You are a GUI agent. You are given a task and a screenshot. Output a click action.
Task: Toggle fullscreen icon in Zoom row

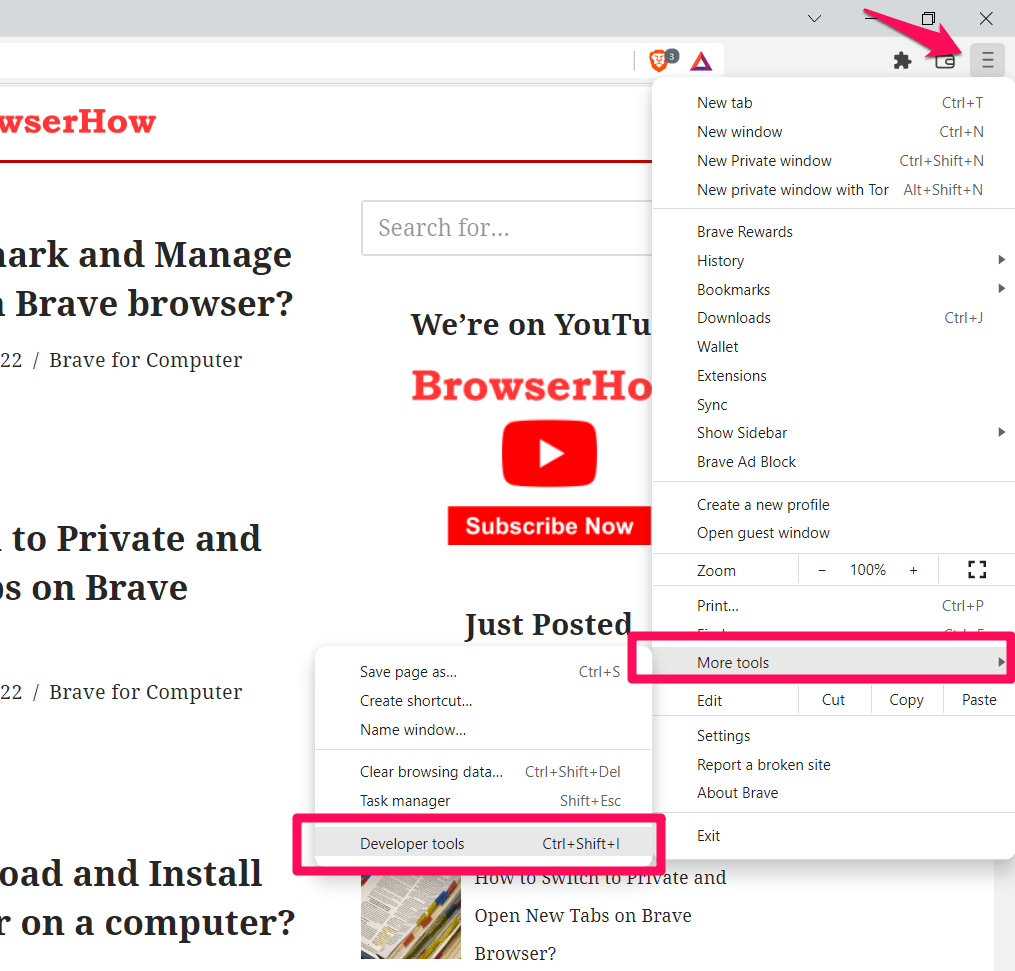977,570
